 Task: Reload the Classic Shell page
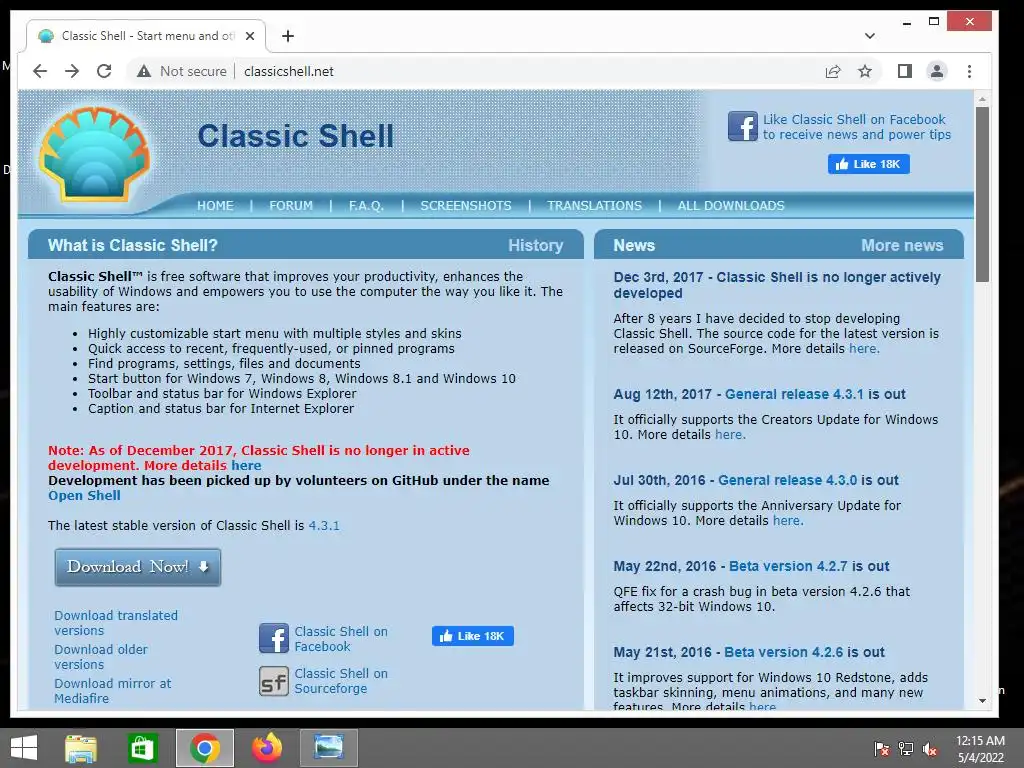[104, 71]
